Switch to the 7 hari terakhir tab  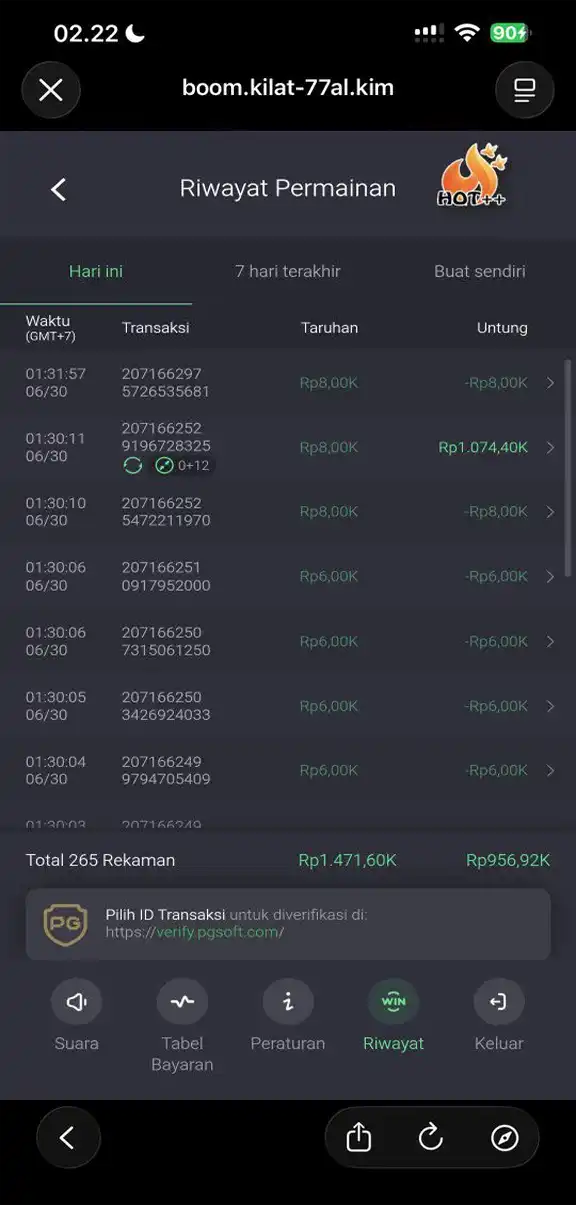(x=288, y=271)
